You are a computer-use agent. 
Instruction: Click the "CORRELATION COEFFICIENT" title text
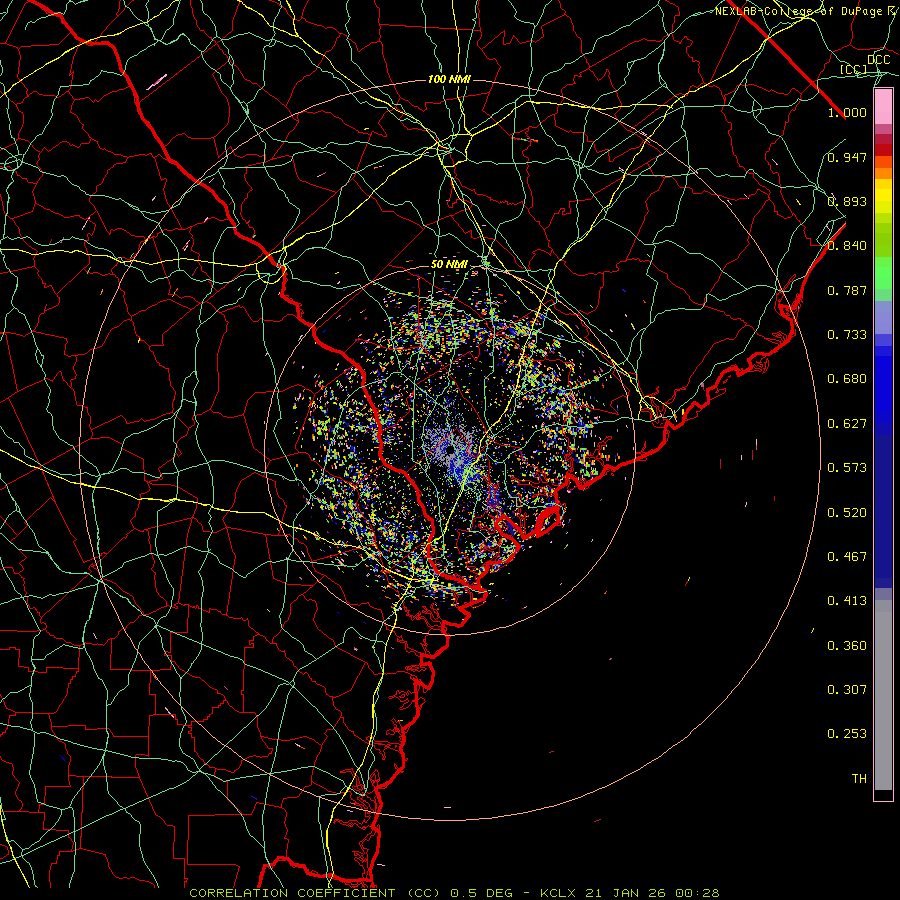point(292,893)
